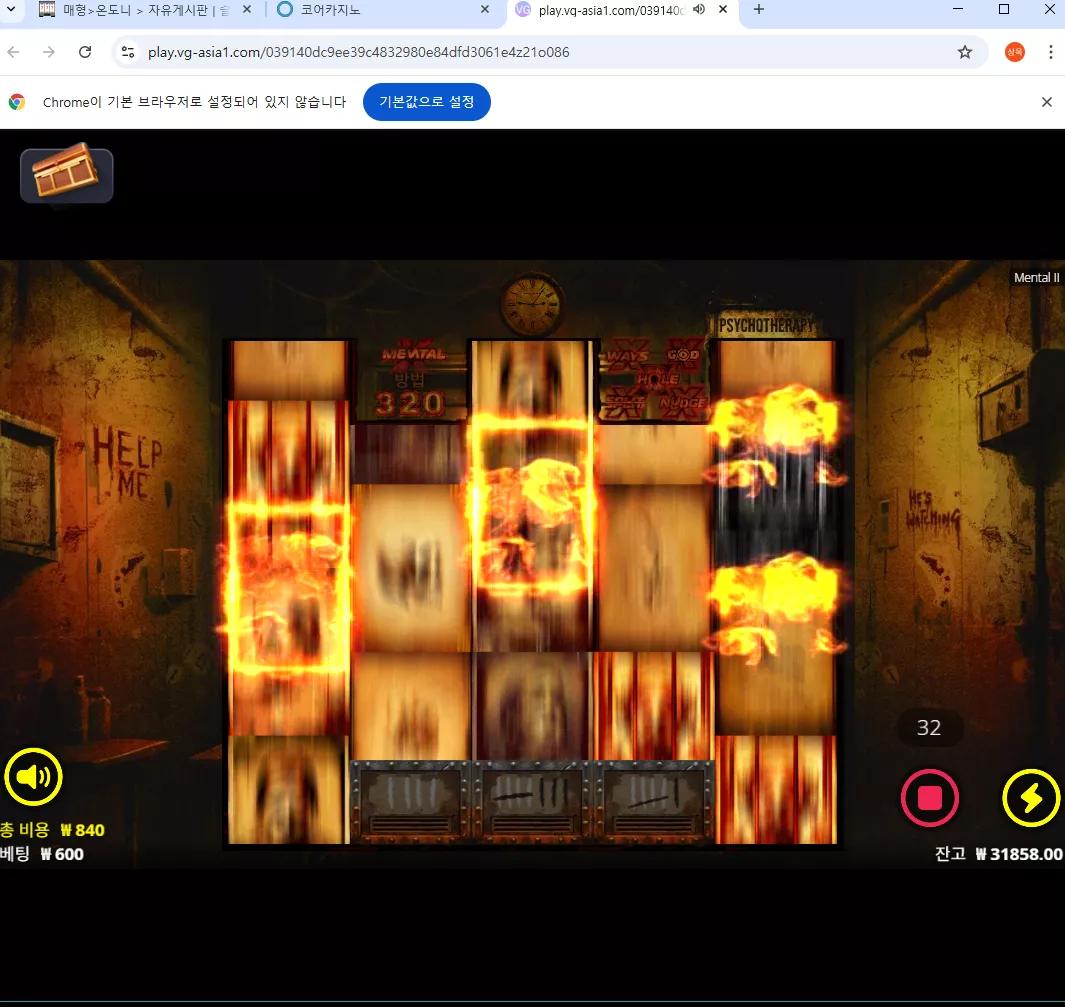Click the left metal panel under reel two
Screen dimensions: 1065x1007
[410, 801]
